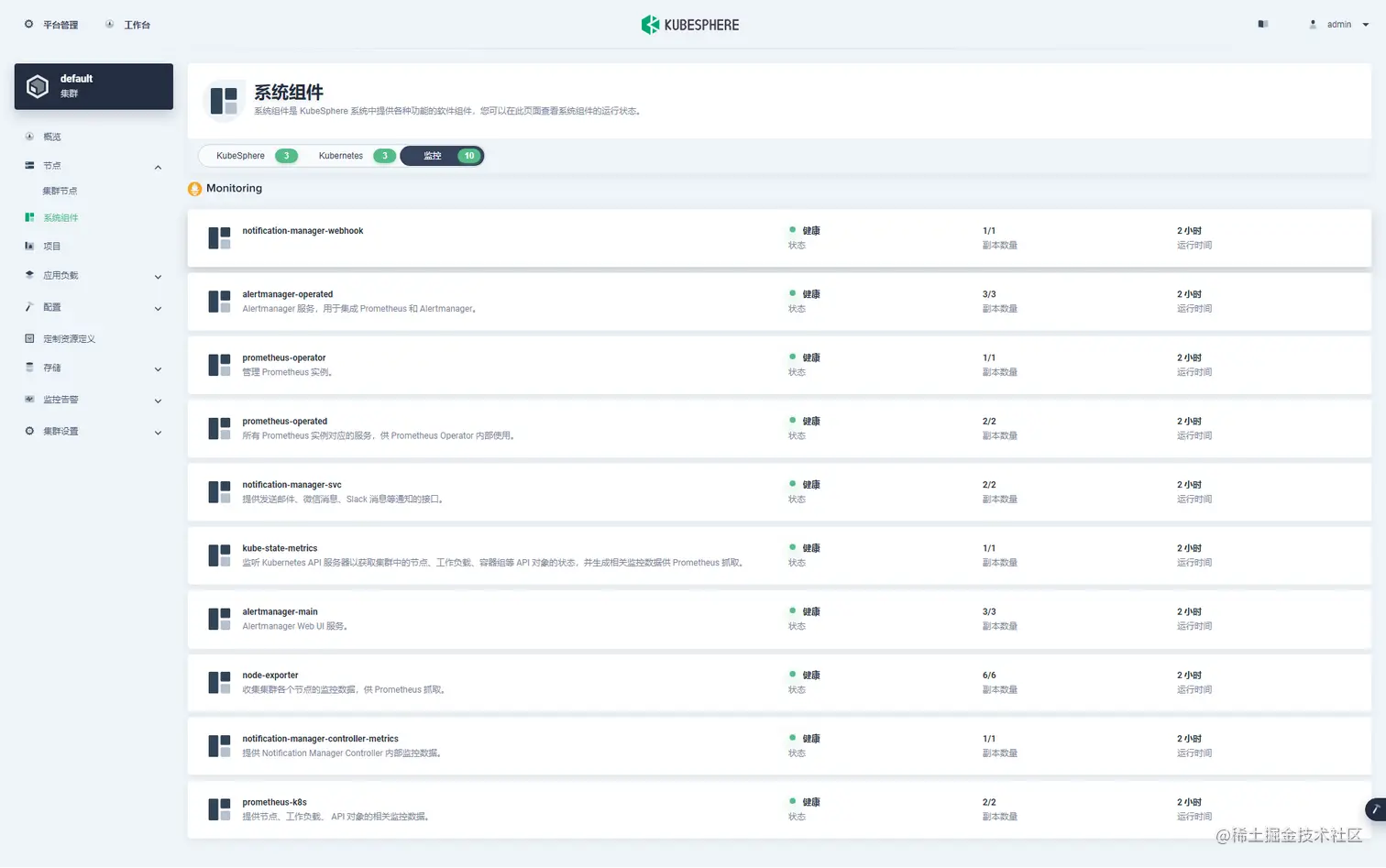This screenshot has height=868, width=1386.
Task: Click the notification-manager-controller-metrics row icon
Action: (219, 746)
